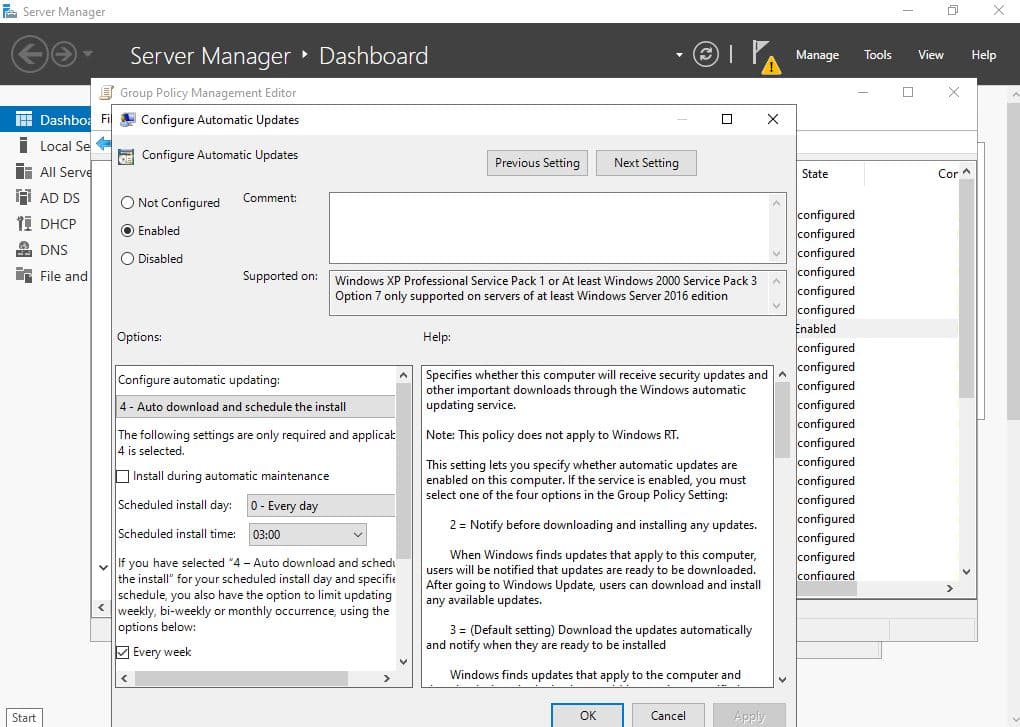This screenshot has width=1020, height=727.
Task: Open the Scheduled install time dropdown
Action: (x=306, y=535)
